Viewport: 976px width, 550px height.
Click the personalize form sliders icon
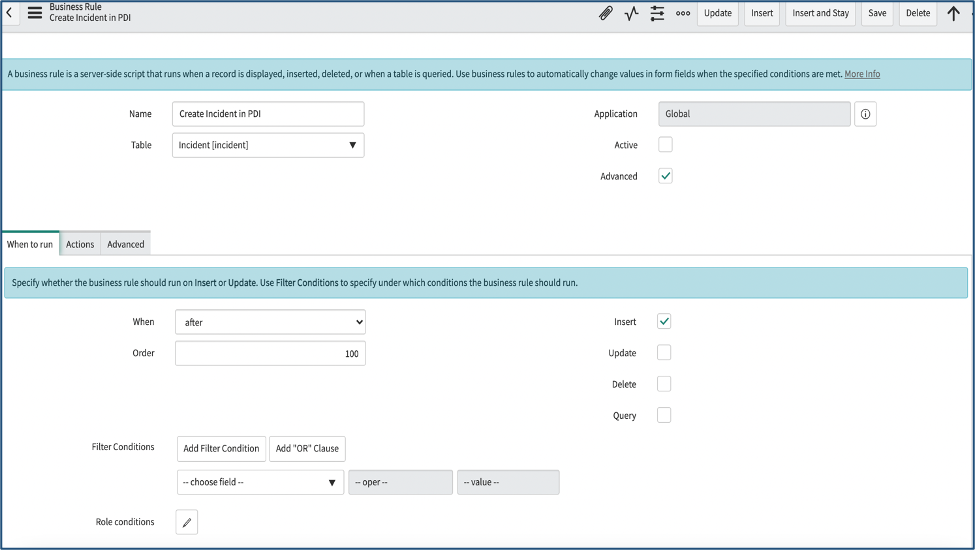[657, 13]
